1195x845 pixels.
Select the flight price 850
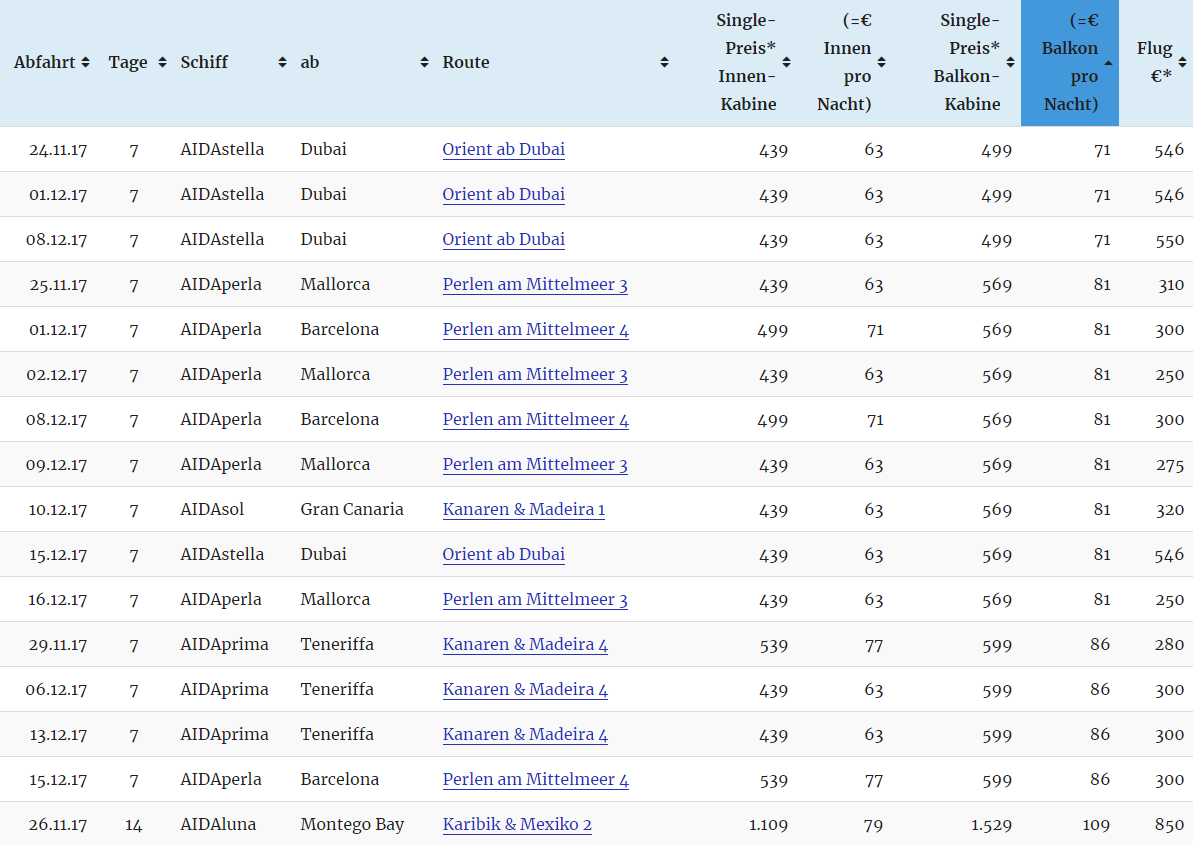pyautogui.click(x=1169, y=824)
